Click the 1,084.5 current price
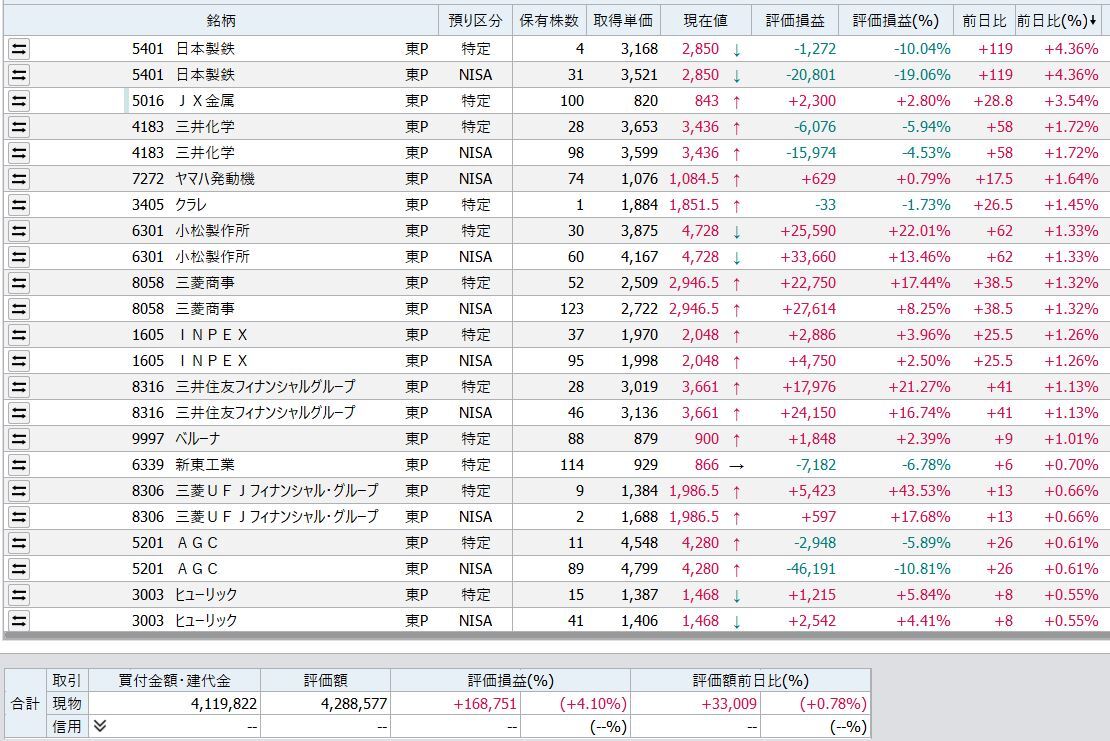This screenshot has height=741, width=1110. 694,179
